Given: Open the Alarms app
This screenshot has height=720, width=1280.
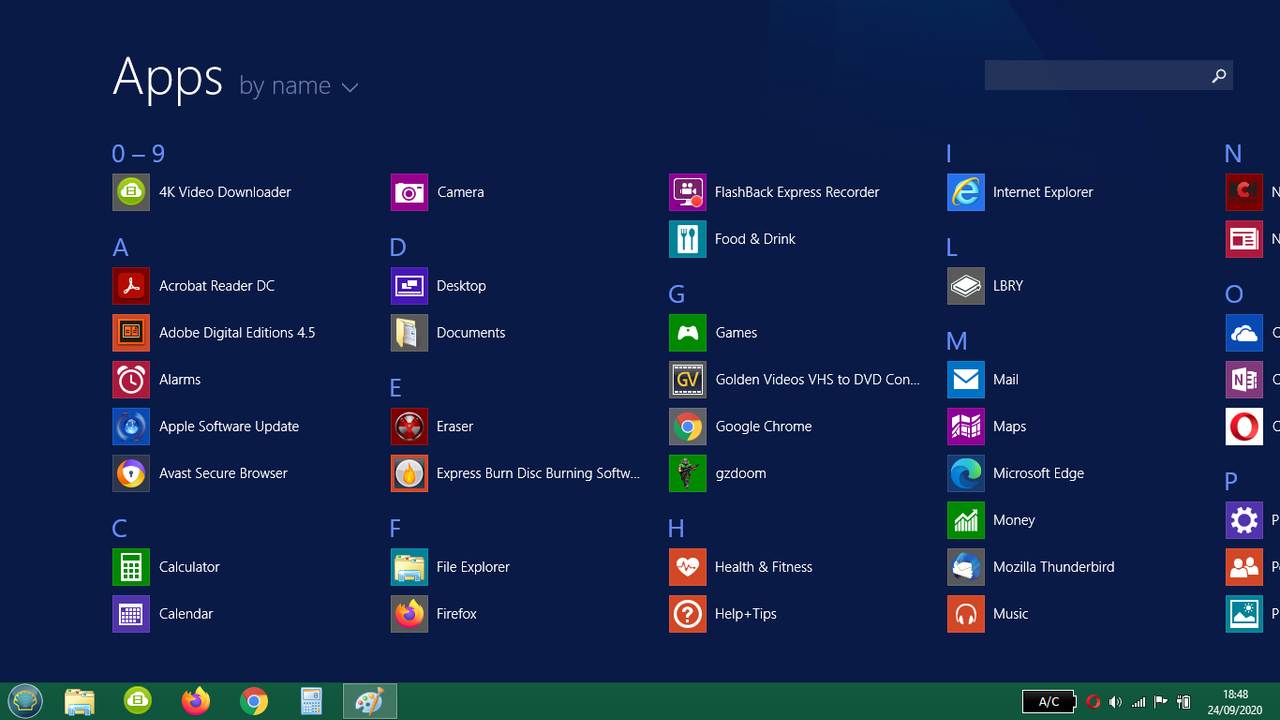Looking at the screenshot, I should coord(157,380).
